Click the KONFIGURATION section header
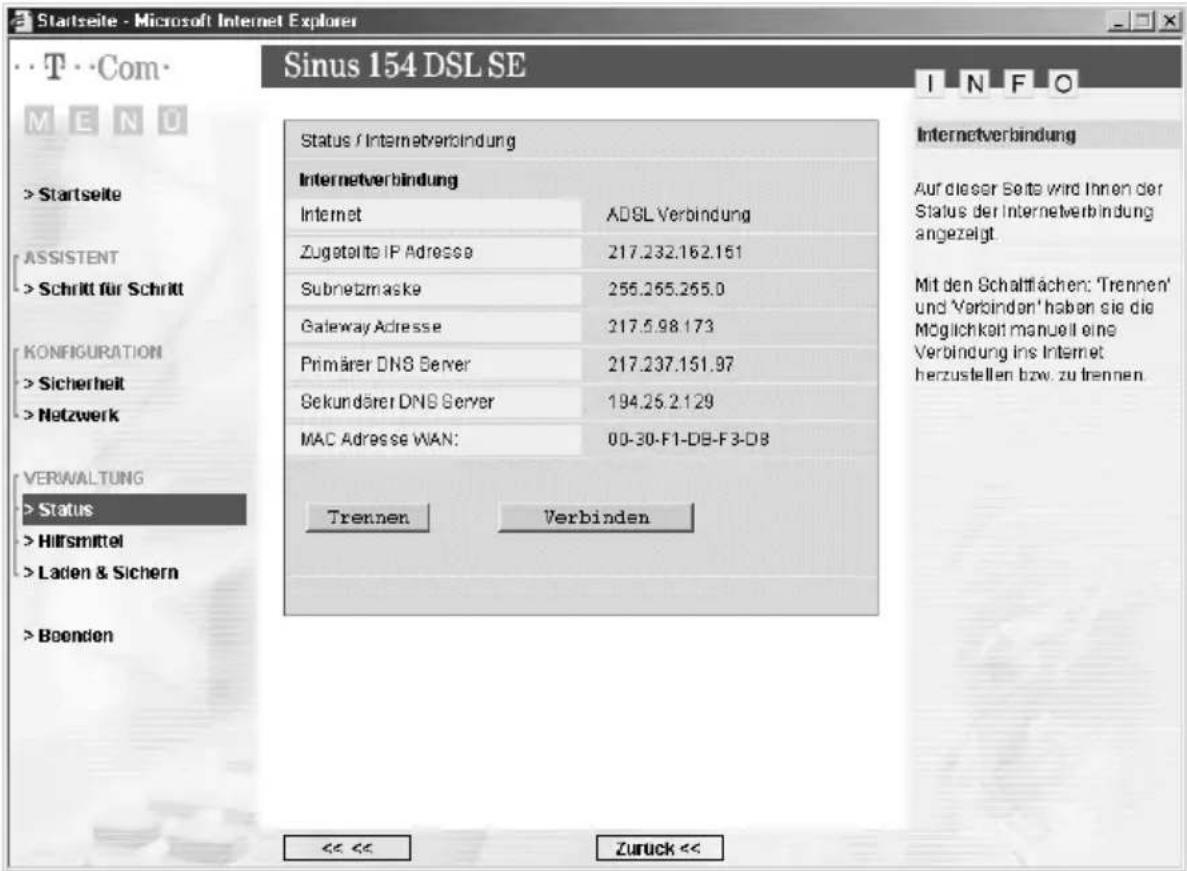 point(92,352)
